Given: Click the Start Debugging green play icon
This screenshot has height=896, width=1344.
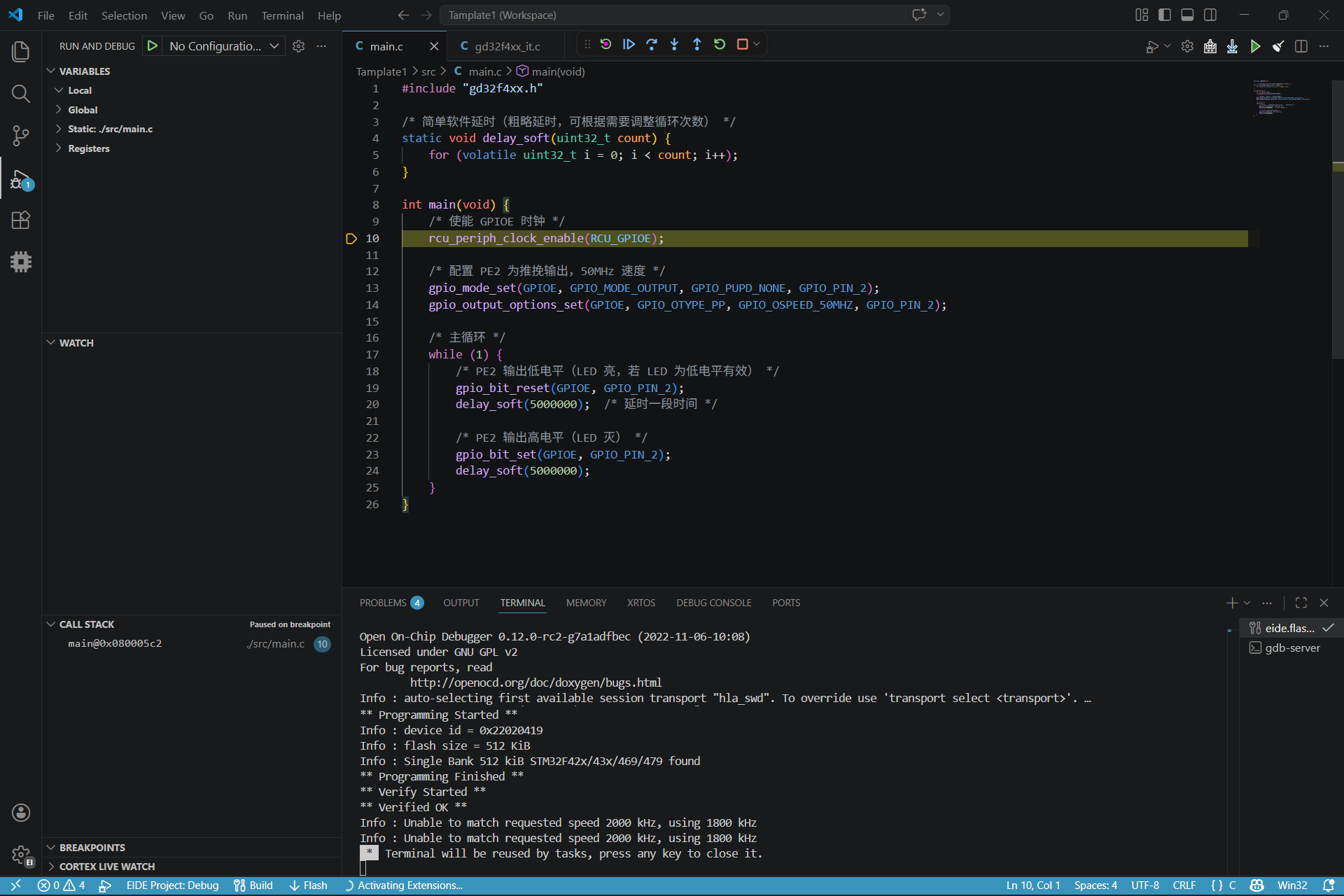Looking at the screenshot, I should (x=152, y=46).
